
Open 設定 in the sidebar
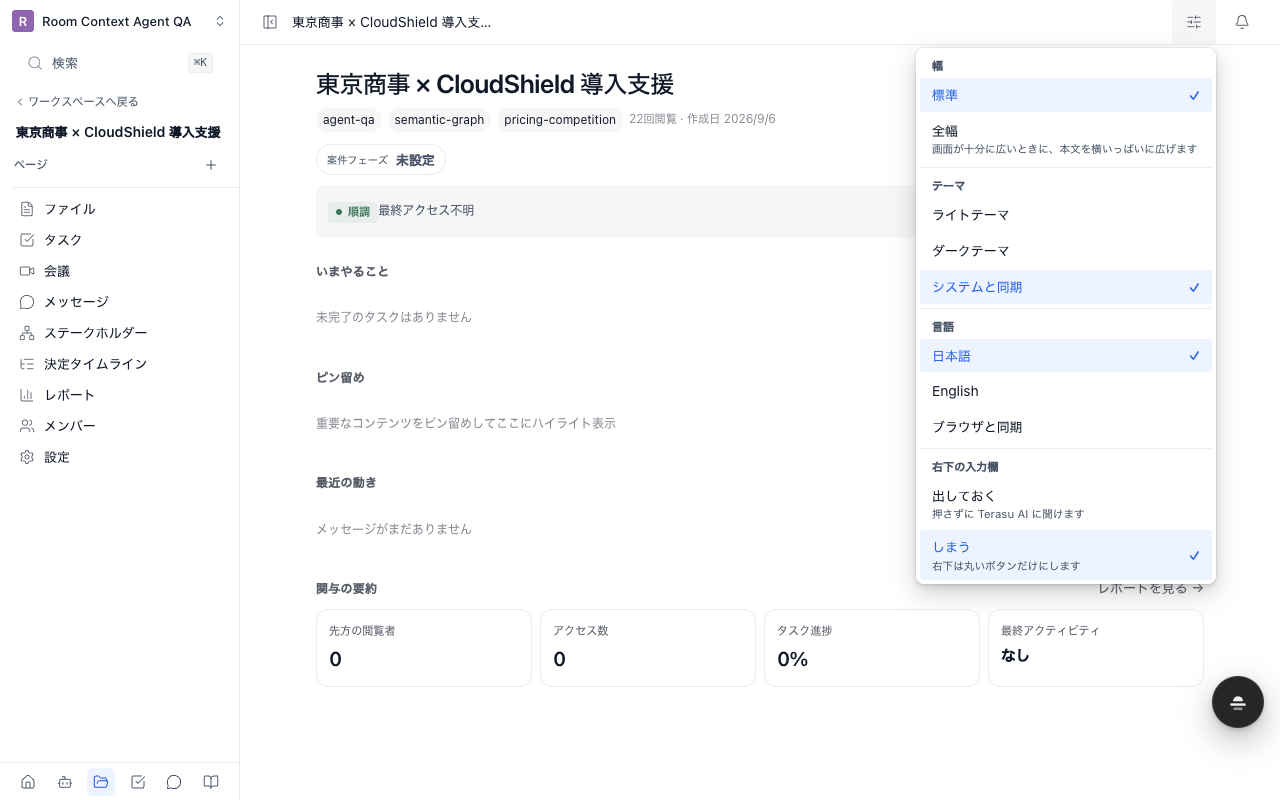click(120, 457)
